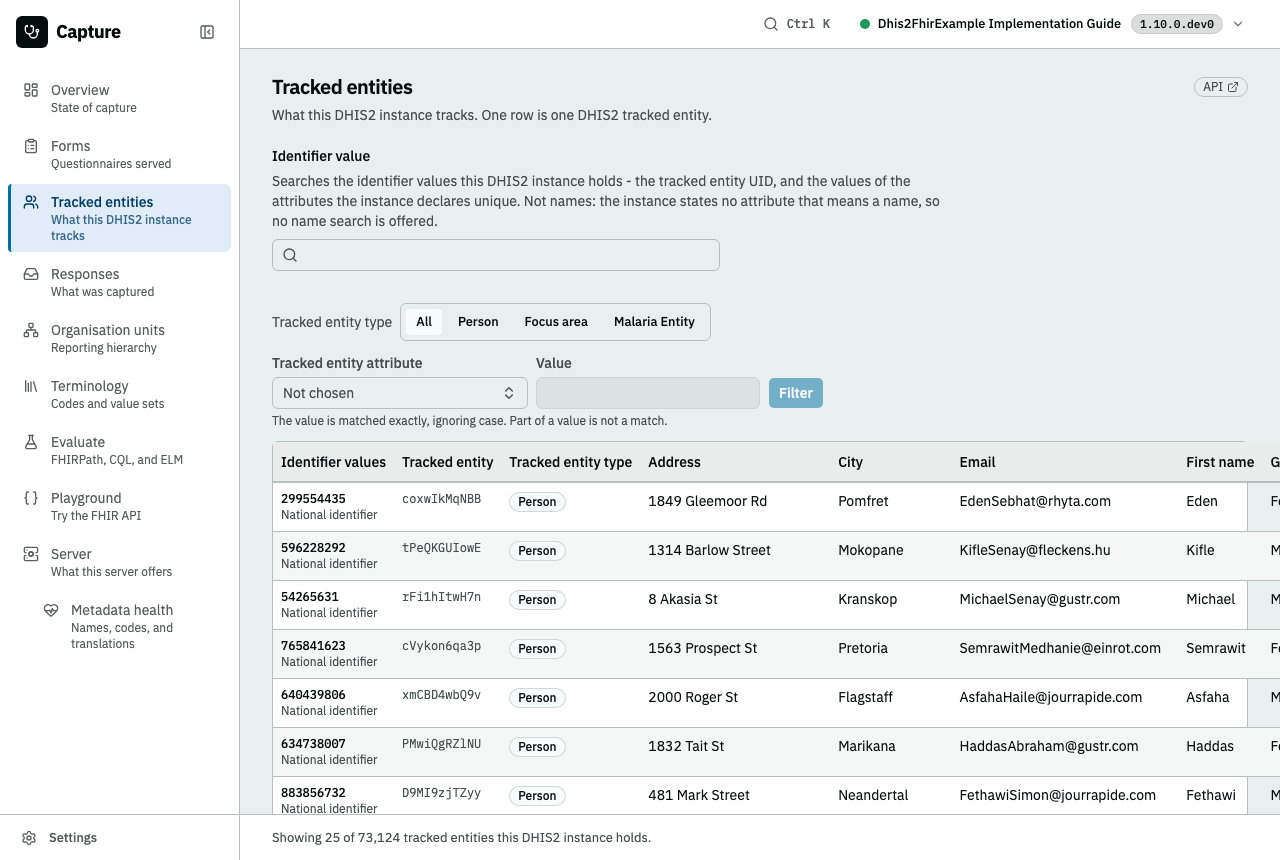This screenshot has width=1280, height=860.
Task: Open Organisation units via hierarchy icon
Action: tap(31, 330)
